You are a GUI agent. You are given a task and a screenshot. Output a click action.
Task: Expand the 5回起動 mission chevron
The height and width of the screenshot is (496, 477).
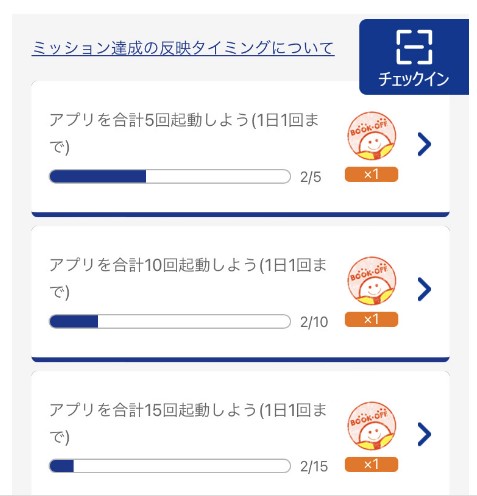point(424,144)
